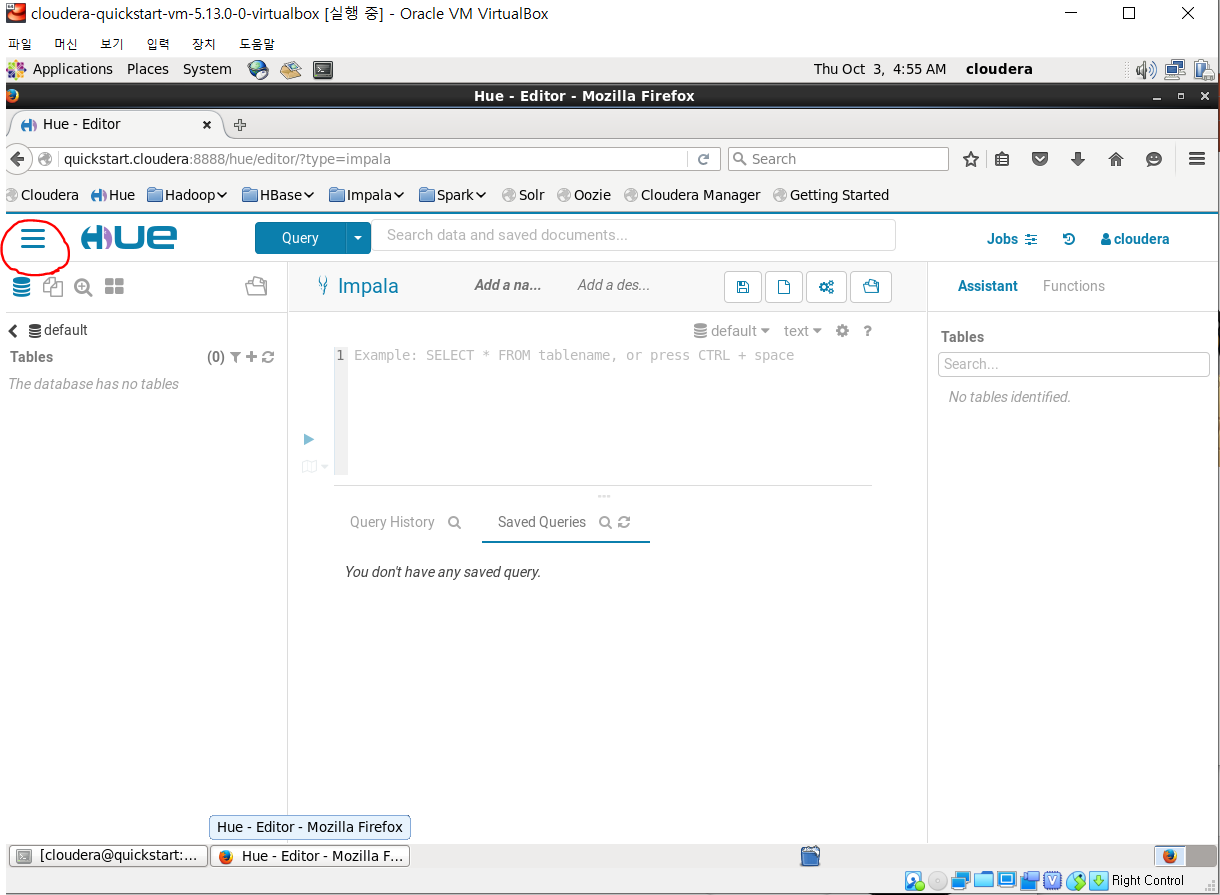Click the magnifier-plus icon in left panel
The height and width of the screenshot is (895, 1220).
click(x=83, y=287)
